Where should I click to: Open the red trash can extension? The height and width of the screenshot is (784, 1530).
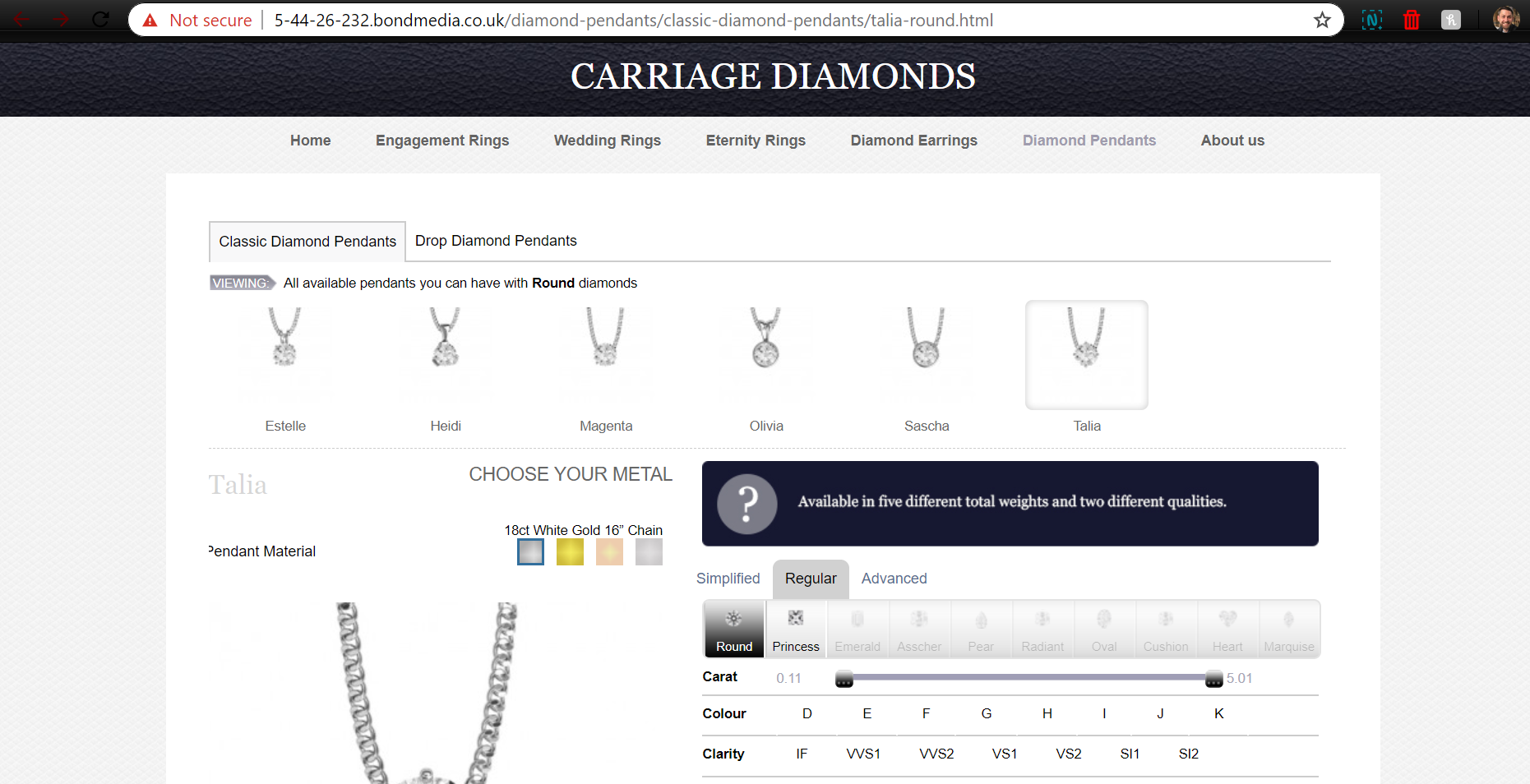pyautogui.click(x=1412, y=20)
